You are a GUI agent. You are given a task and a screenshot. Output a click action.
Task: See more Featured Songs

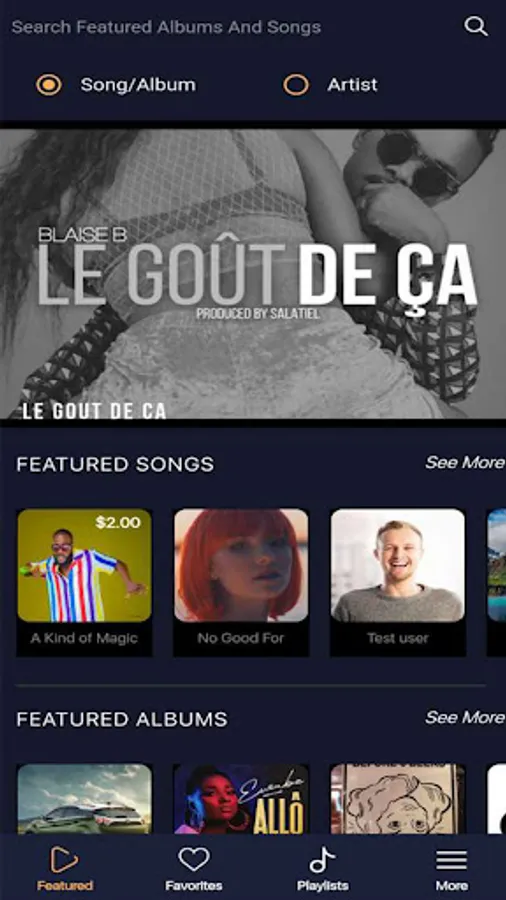[465, 463]
